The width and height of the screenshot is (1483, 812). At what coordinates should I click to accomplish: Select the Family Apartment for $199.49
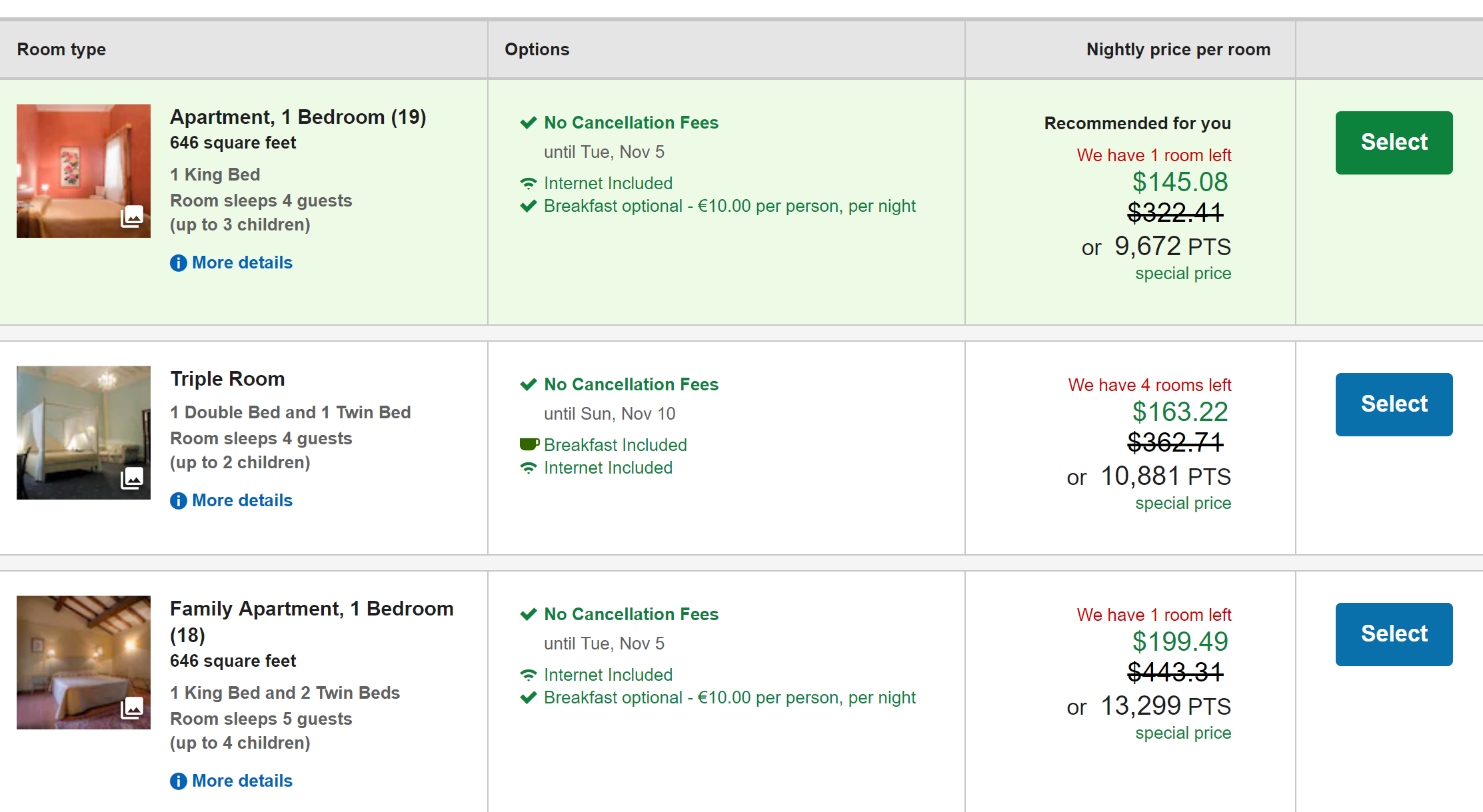(1394, 634)
